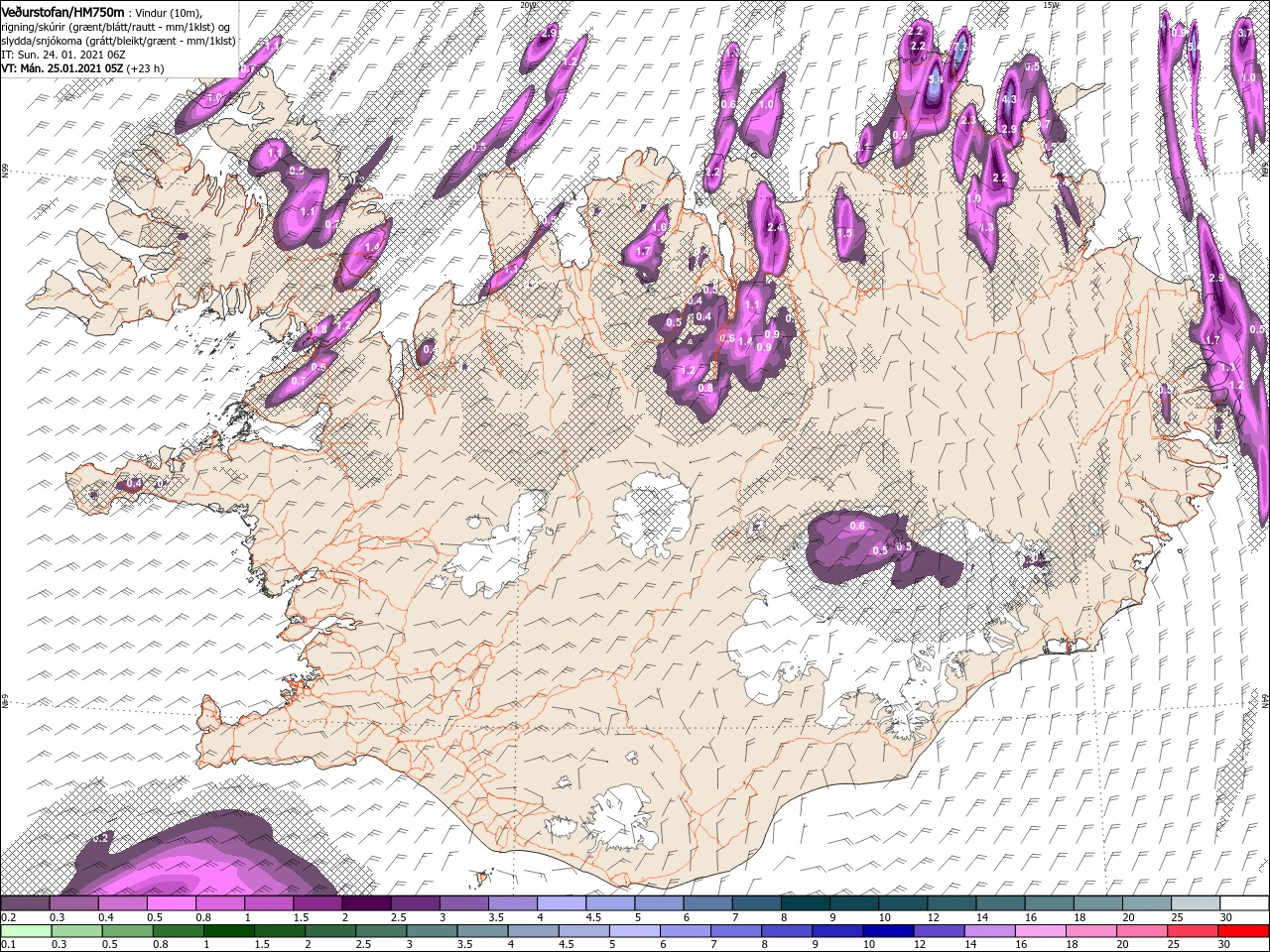Click the 4.3 precipitation value over the northeast
The width and height of the screenshot is (1270, 952).
(1009, 99)
